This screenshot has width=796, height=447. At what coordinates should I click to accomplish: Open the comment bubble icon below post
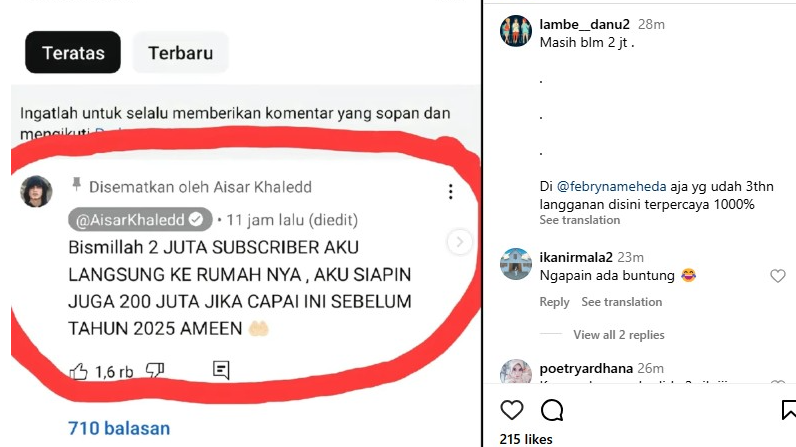pos(552,410)
